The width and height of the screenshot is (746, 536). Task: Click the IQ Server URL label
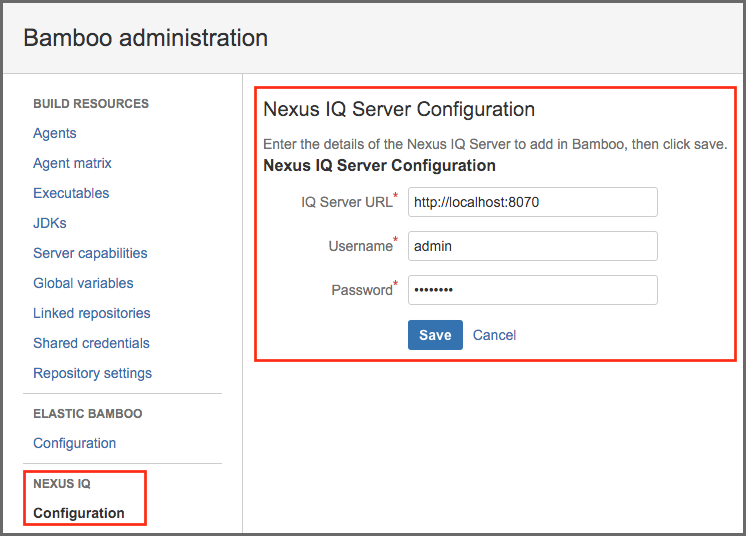tap(346, 202)
